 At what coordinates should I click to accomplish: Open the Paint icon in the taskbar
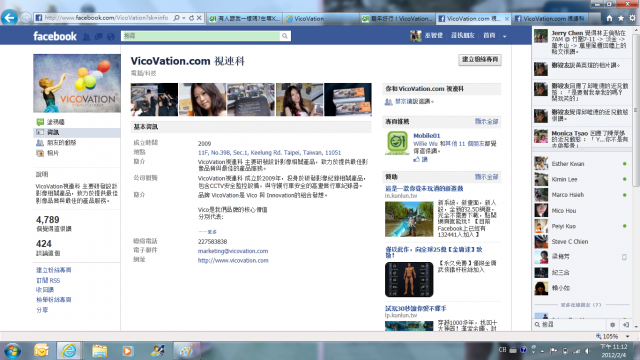(x=186, y=351)
